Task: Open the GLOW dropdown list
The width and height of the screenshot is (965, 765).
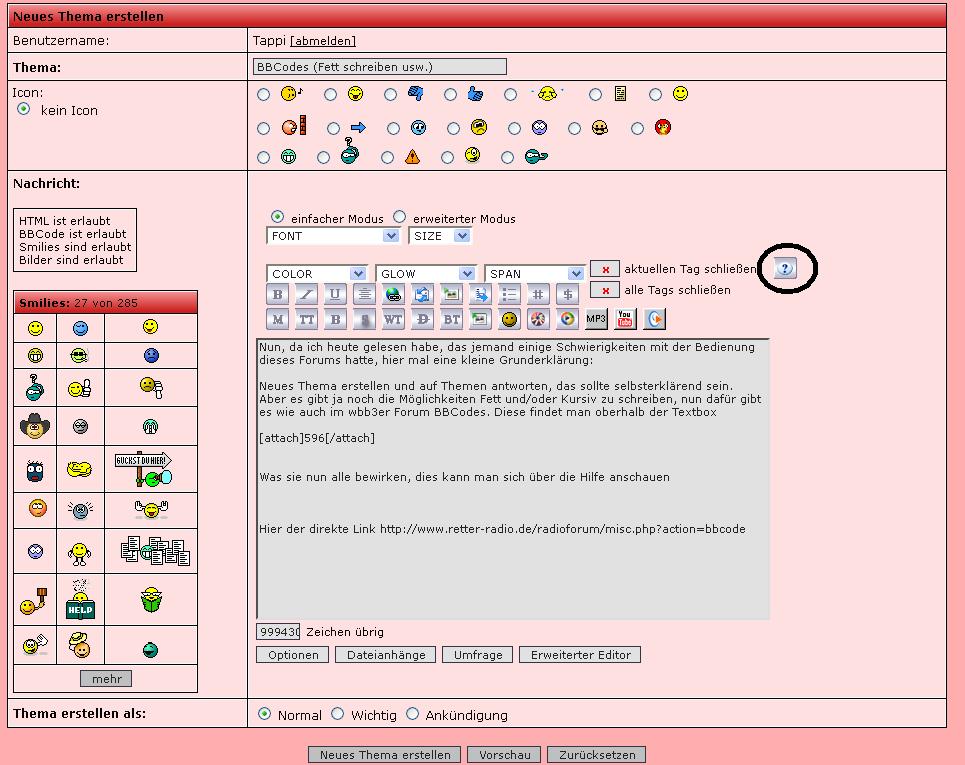Action: tap(425, 274)
